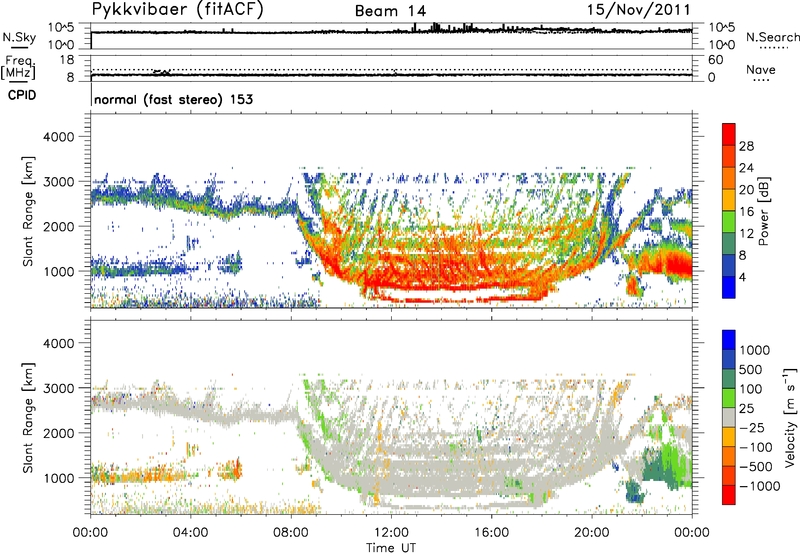Click the '-25' velocity scale value
This screenshot has width=800, height=554.
coord(753,427)
